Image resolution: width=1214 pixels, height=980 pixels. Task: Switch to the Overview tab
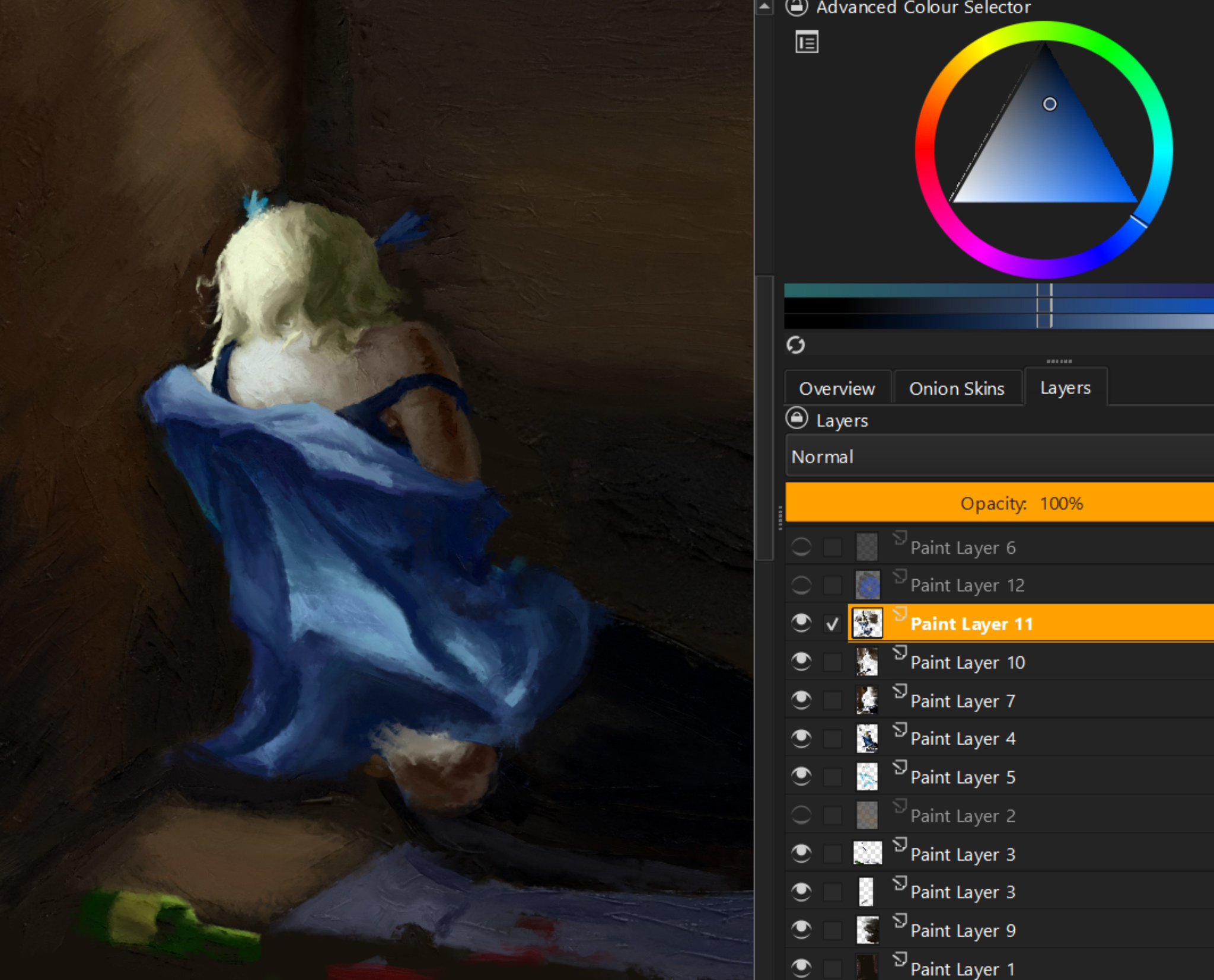tap(837, 388)
